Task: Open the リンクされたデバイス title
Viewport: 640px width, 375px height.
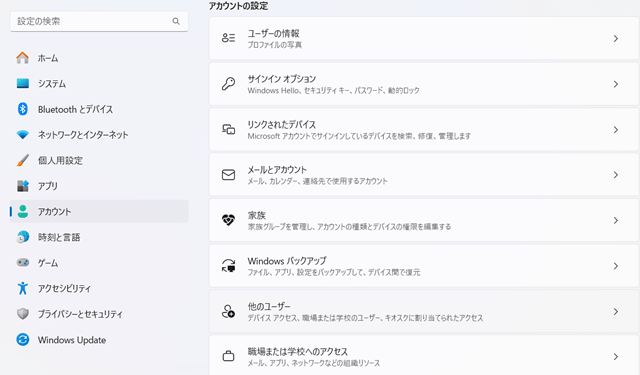Action: (x=282, y=124)
